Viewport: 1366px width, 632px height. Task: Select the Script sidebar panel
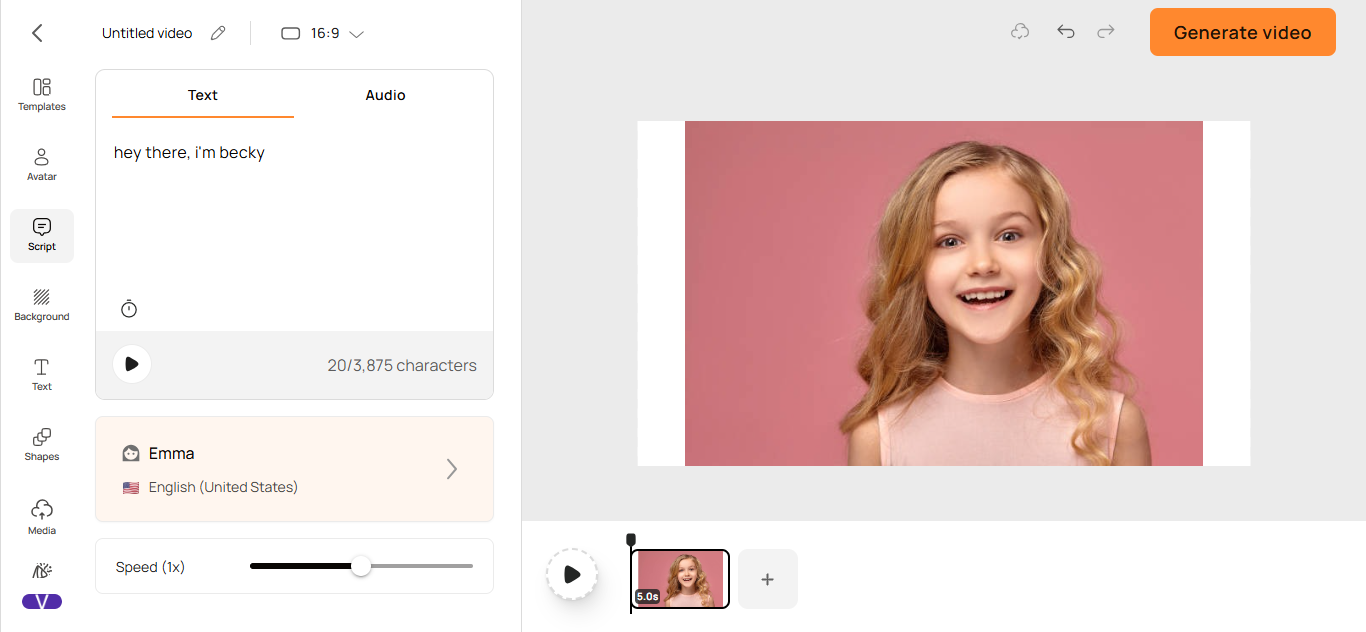tap(42, 236)
